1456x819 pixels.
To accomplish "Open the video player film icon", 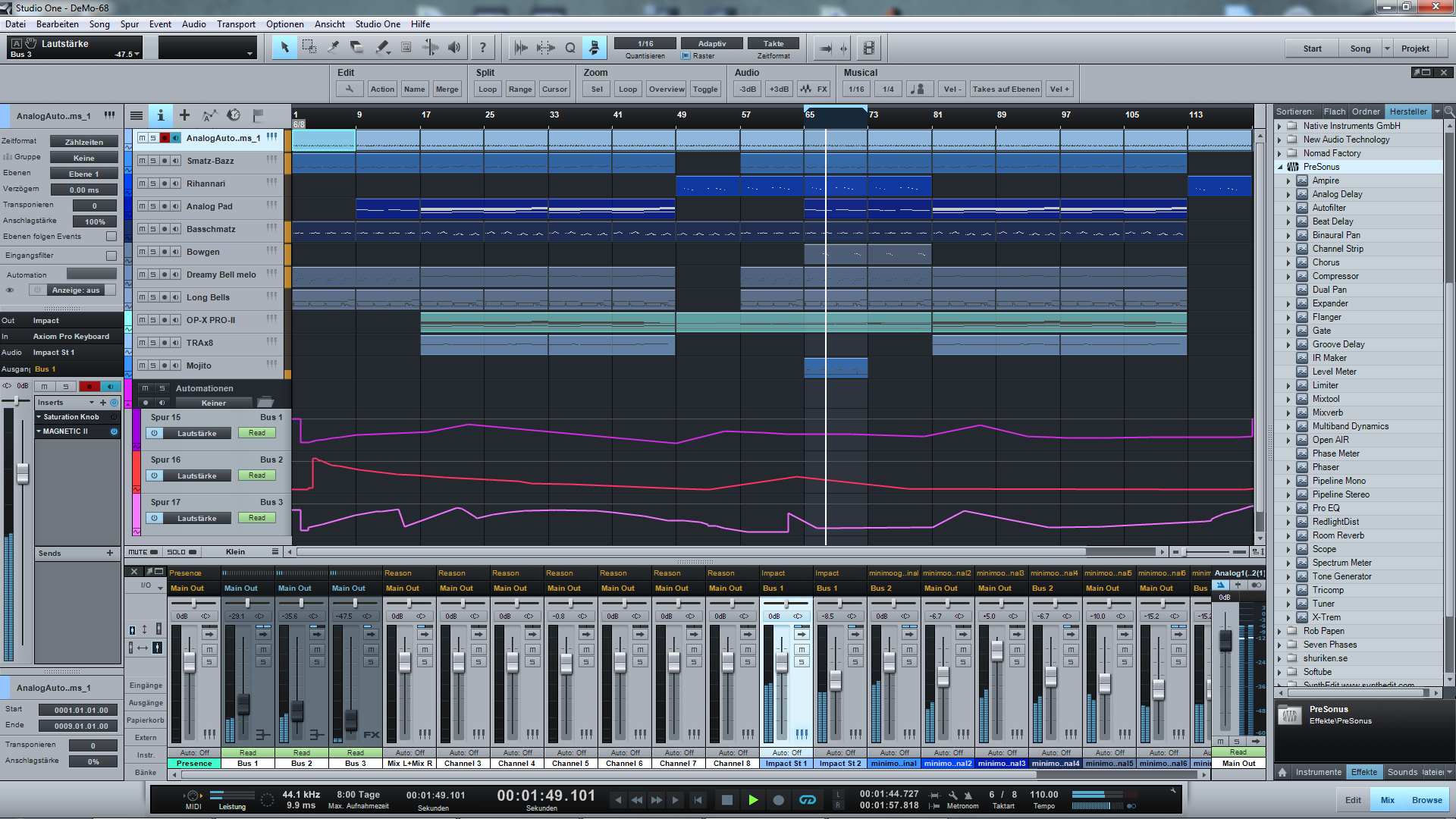I will pyautogui.click(x=869, y=48).
